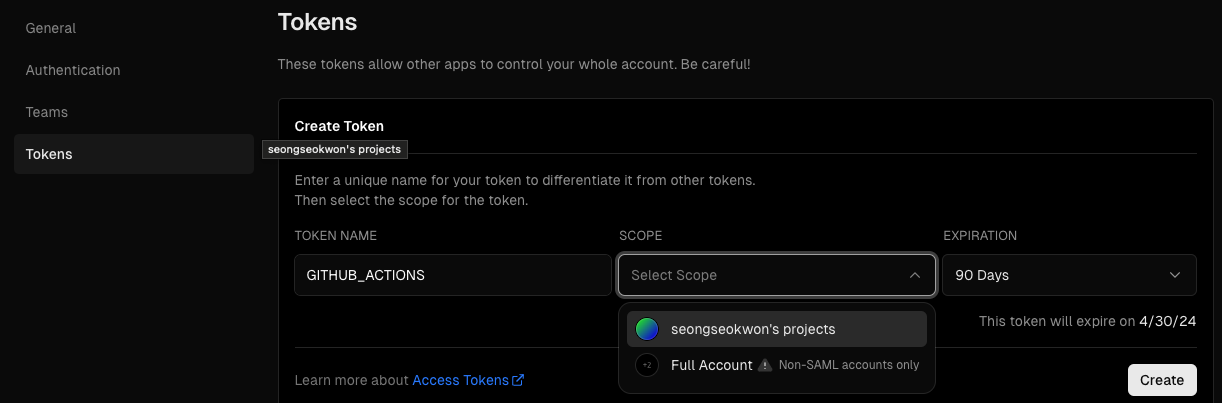This screenshot has width=1222, height=403.
Task: Open the 90 Days expiration dropdown
Action: [x=1068, y=275]
